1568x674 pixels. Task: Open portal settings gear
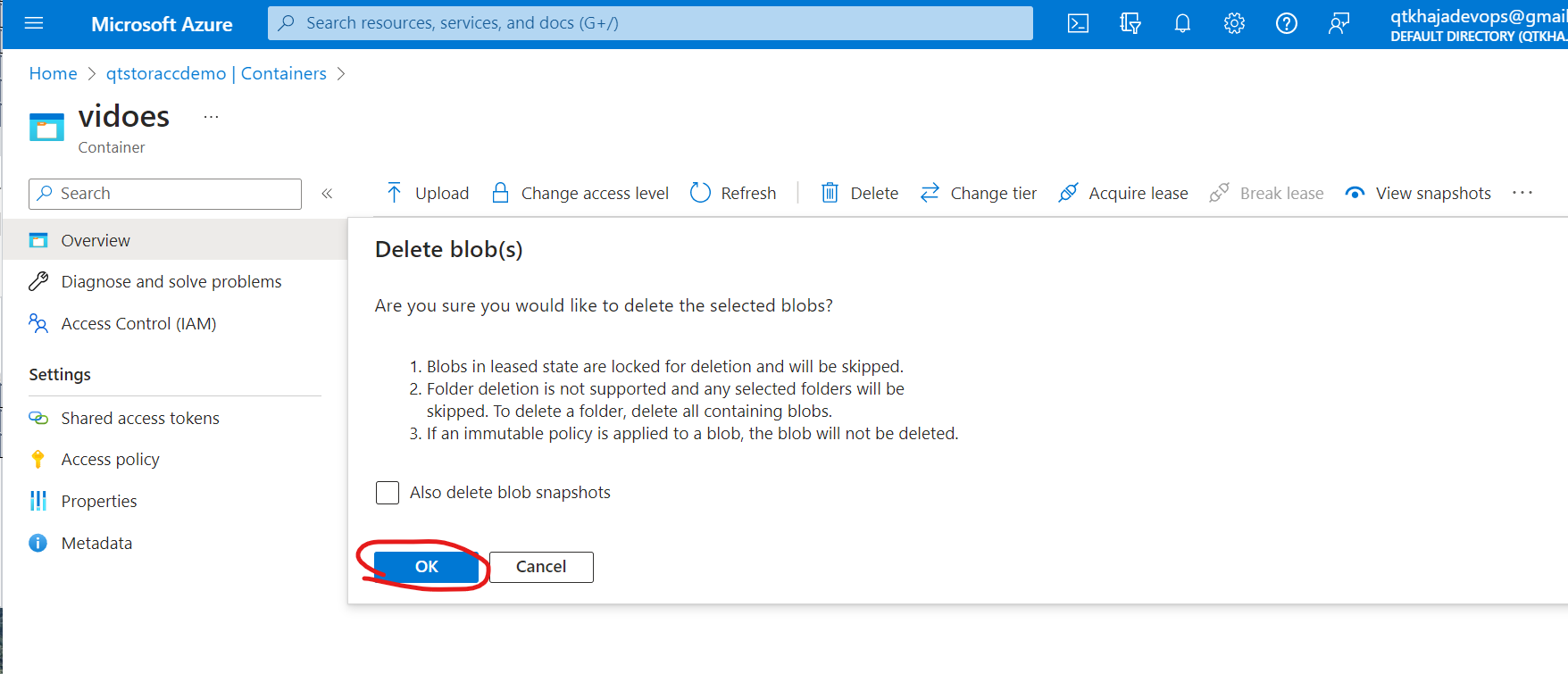coord(1234,23)
